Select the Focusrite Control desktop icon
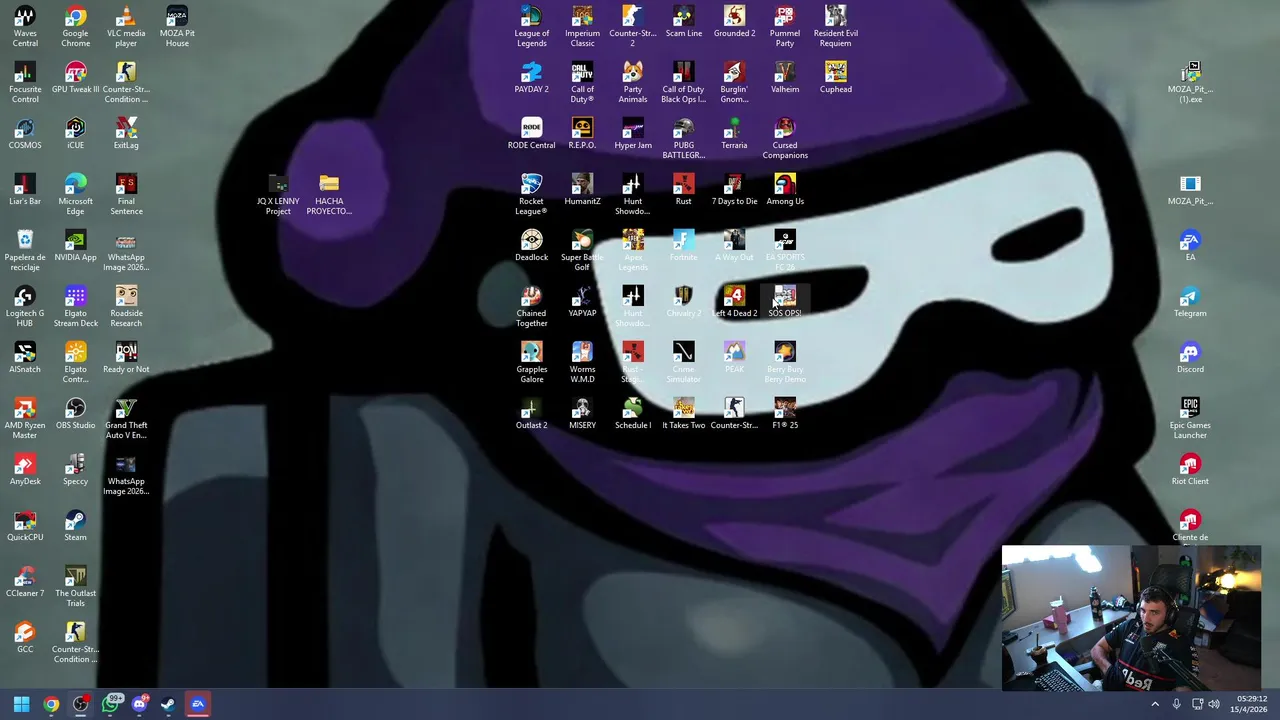This screenshot has height=720, width=1280. [25, 82]
